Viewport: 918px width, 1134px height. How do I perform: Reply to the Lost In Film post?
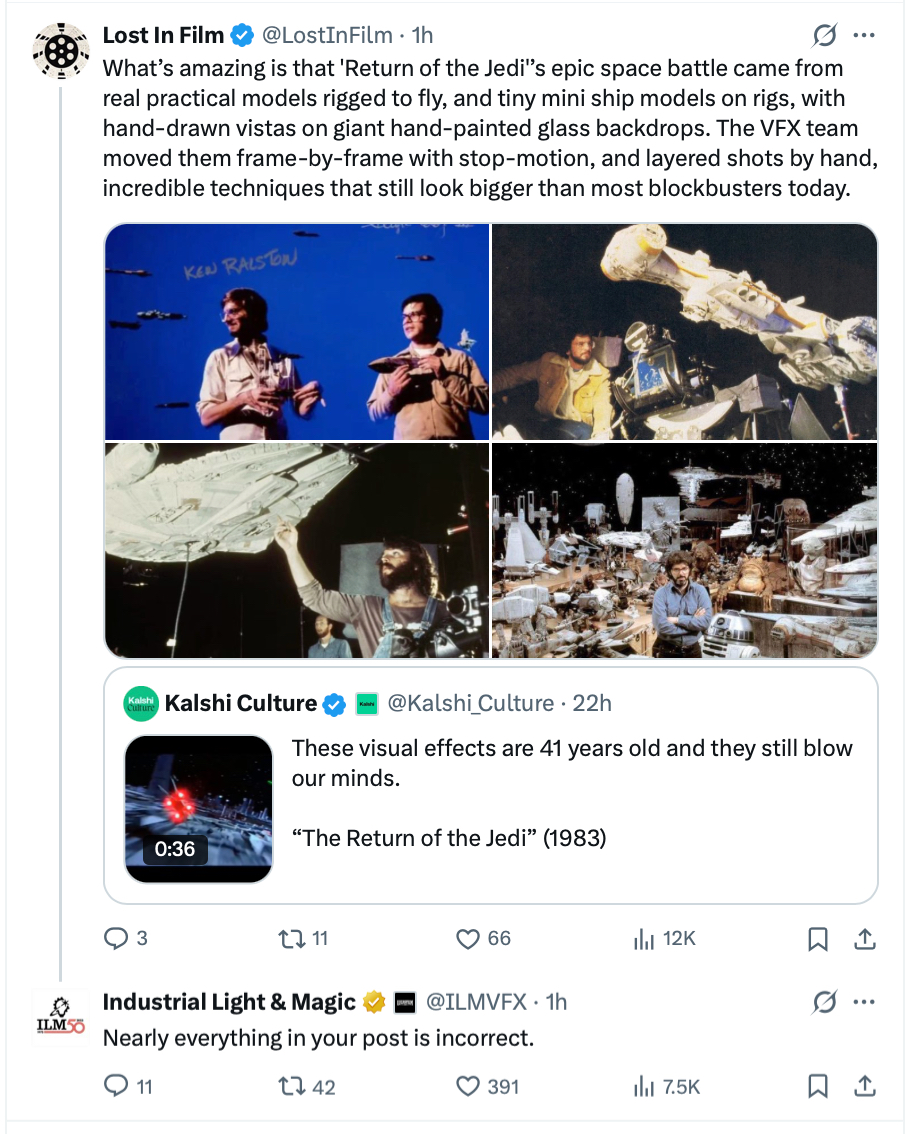pos(117,938)
